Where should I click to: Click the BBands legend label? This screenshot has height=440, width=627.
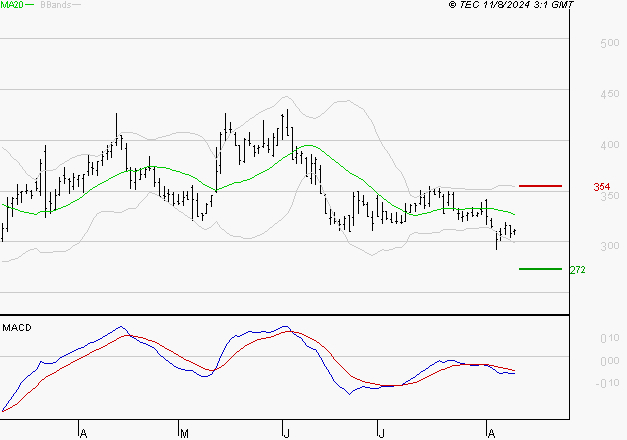[56, 5]
